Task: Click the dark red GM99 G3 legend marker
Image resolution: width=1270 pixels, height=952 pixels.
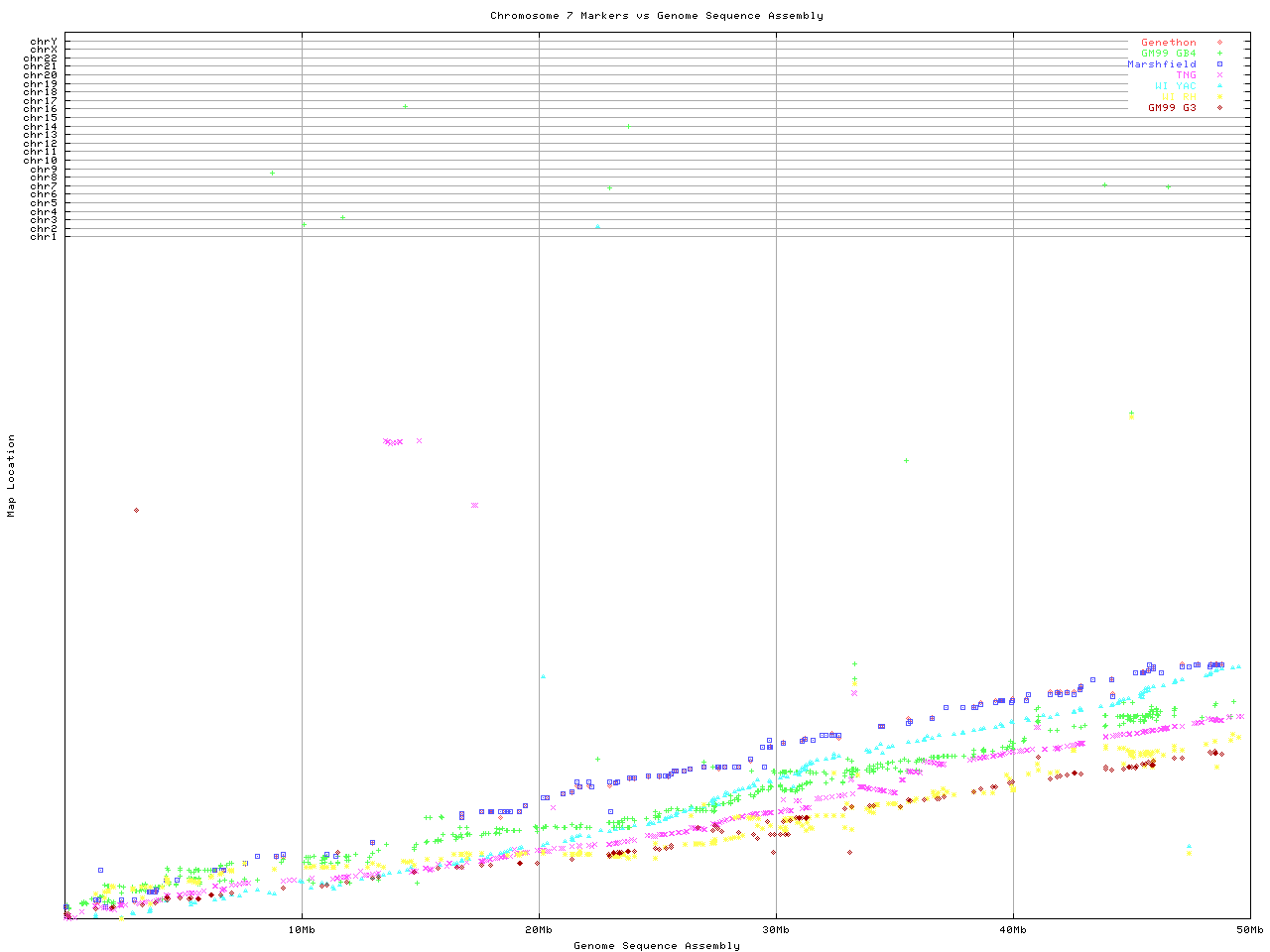Action: 1219,108
